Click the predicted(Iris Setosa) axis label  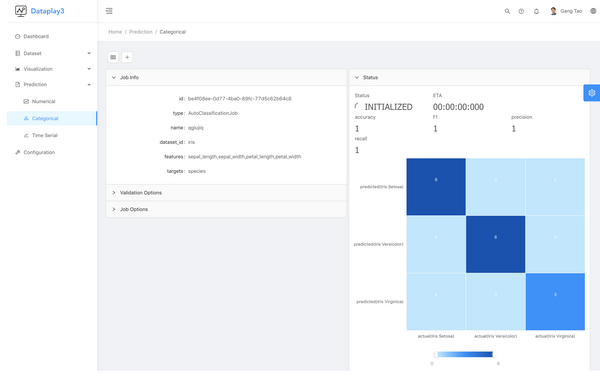(382, 187)
